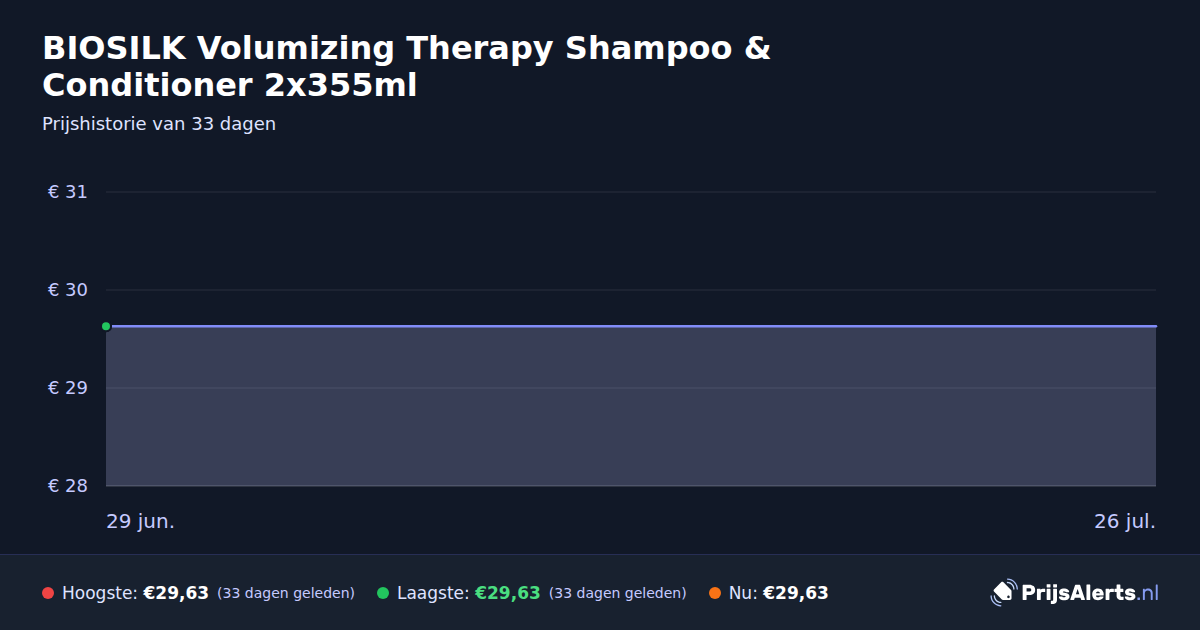1200x630 pixels.
Task: Click the green Laagste indicator dot
Action: [x=383, y=593]
